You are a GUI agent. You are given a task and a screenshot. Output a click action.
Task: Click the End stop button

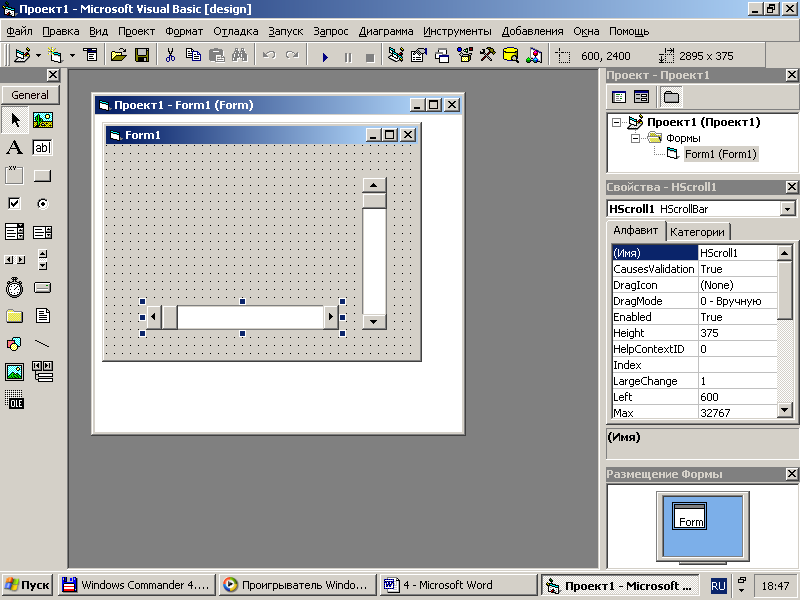(x=370, y=56)
